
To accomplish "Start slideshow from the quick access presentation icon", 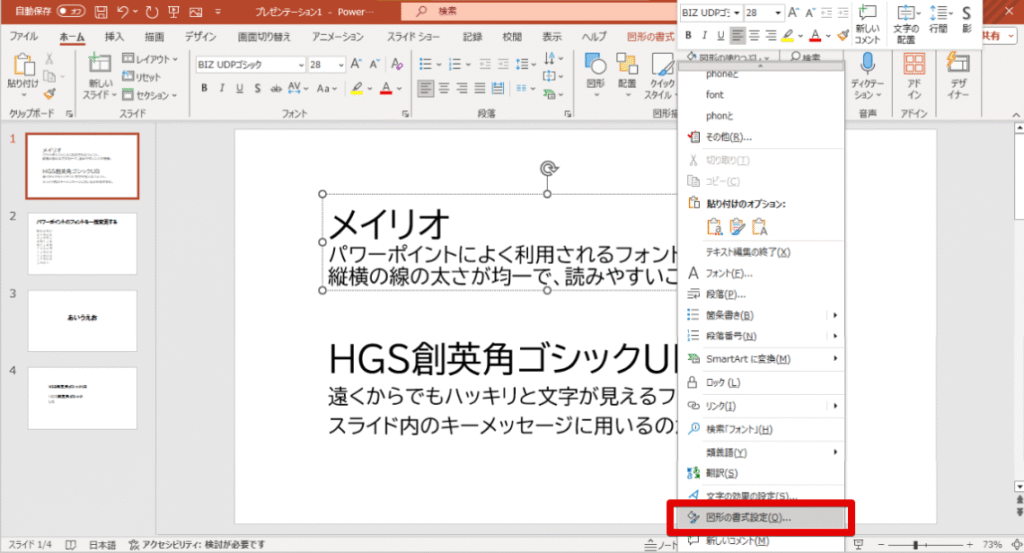I will pyautogui.click(x=174, y=11).
